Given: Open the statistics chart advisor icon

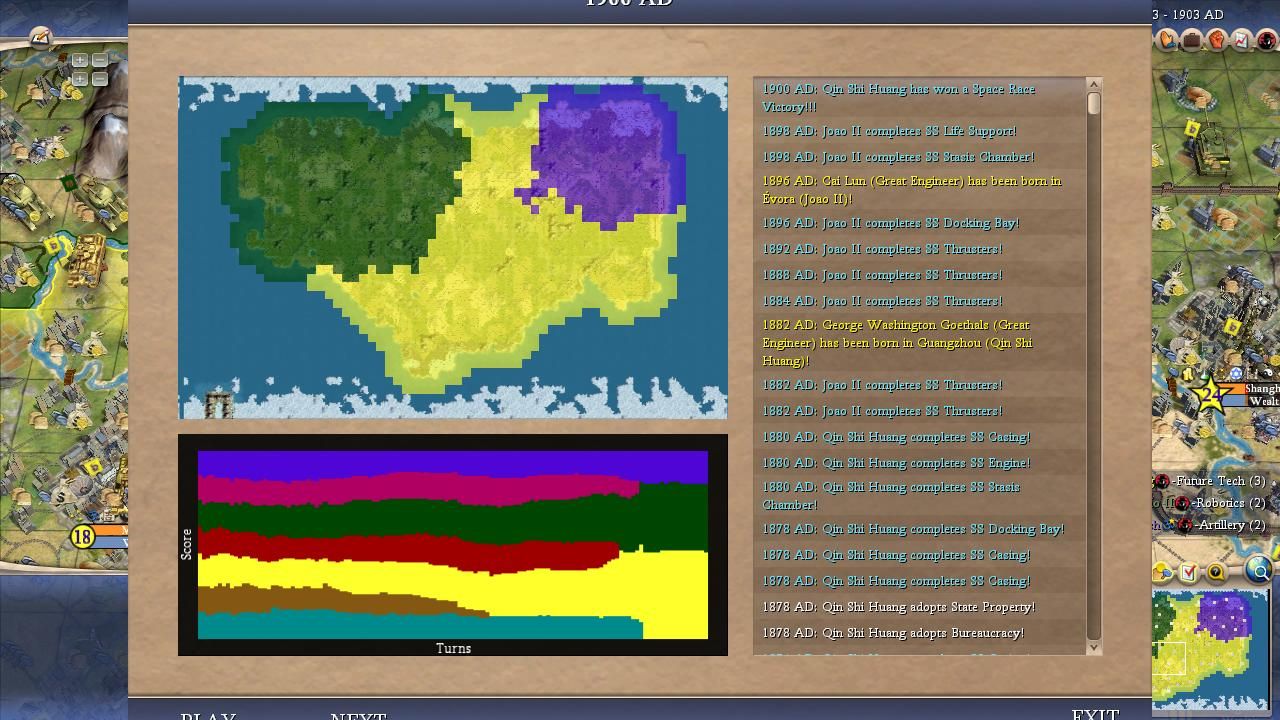Looking at the screenshot, I should [x=1241, y=40].
